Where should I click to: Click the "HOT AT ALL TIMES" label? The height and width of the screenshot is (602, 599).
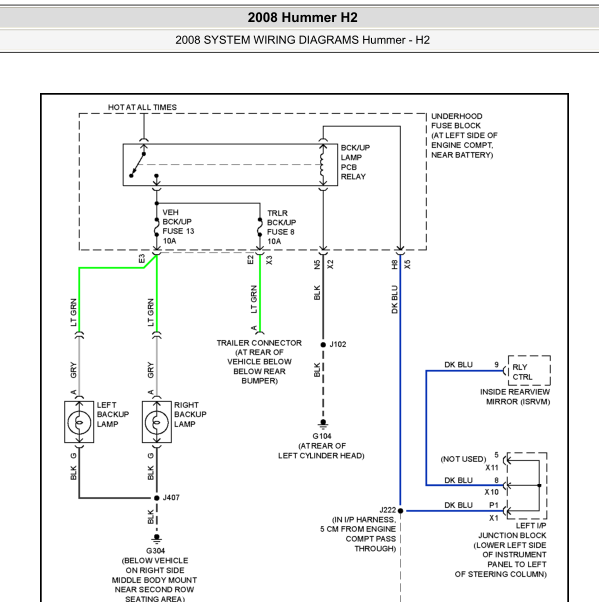click(x=142, y=107)
